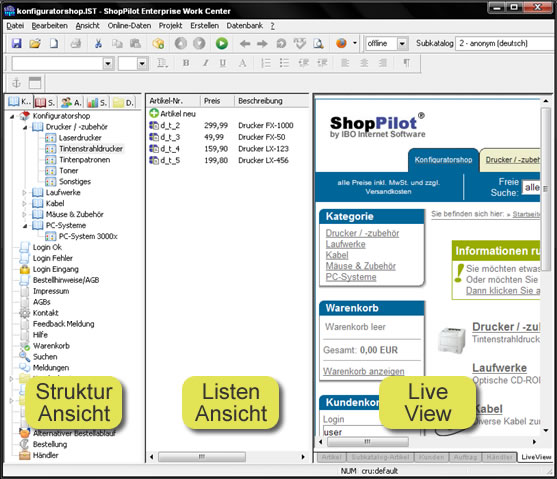The image size is (557, 479).
Task: Toggle Underline formatting
Action: [x=223, y=63]
